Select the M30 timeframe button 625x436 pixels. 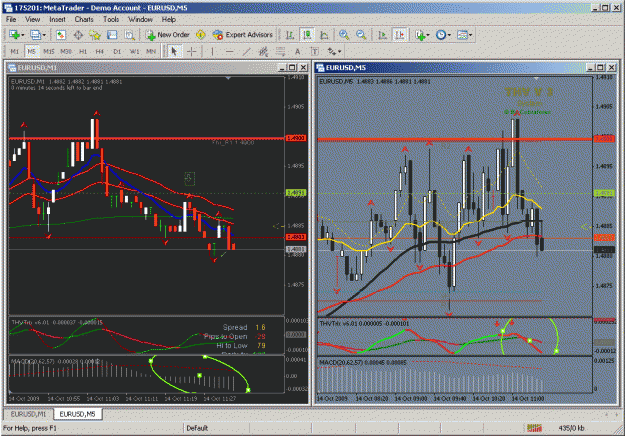pyautogui.click(x=66, y=51)
